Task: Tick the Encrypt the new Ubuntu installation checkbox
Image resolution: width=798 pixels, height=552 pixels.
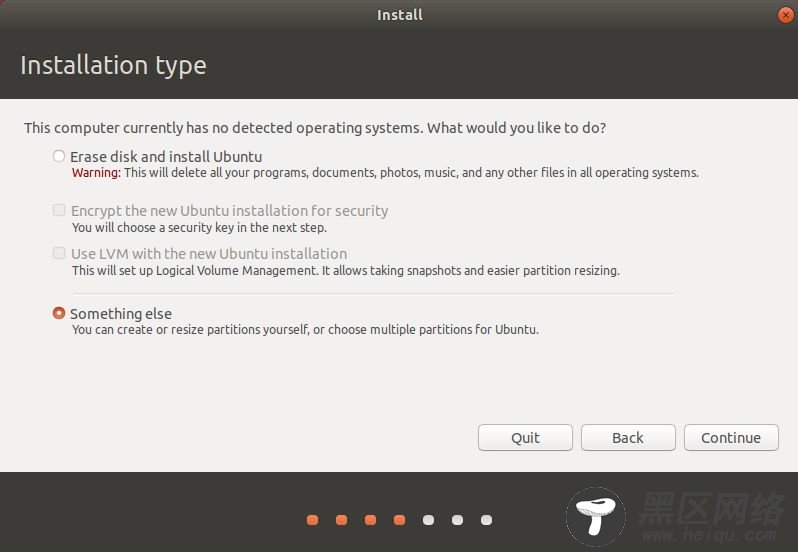Action: point(59,210)
